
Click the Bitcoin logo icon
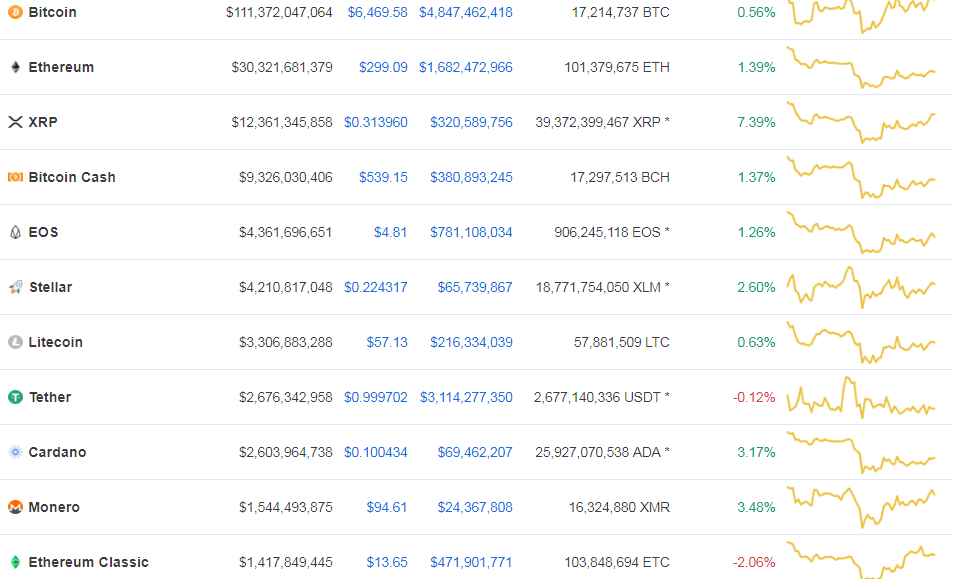coord(15,12)
